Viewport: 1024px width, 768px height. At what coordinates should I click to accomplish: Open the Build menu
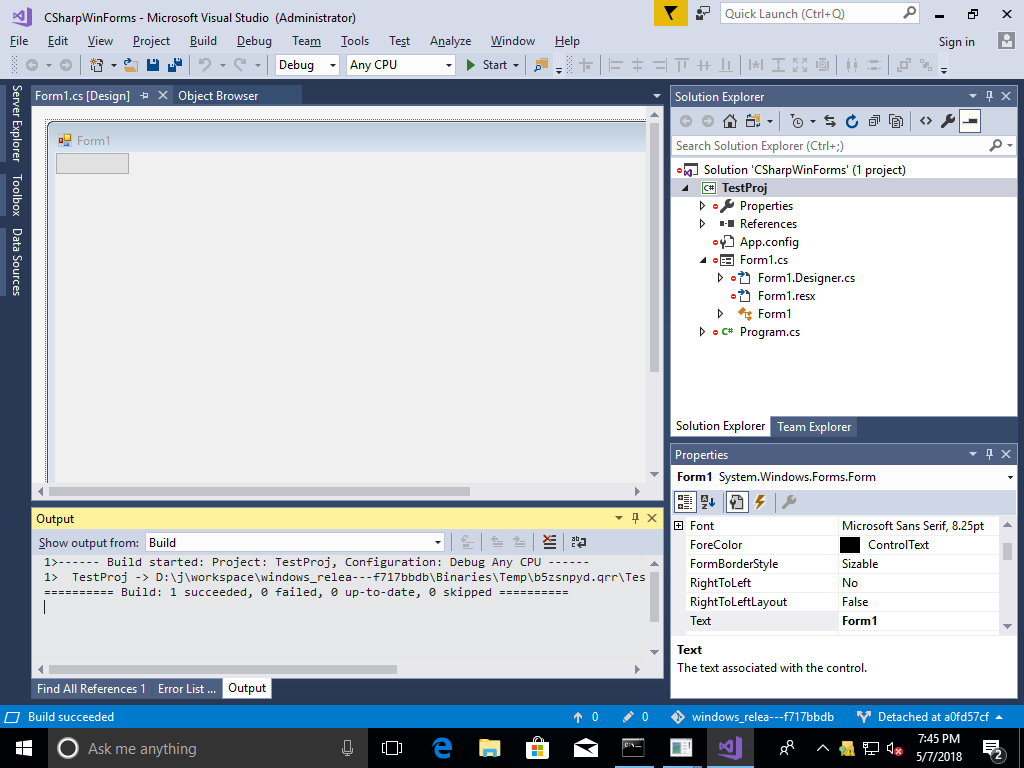[203, 40]
